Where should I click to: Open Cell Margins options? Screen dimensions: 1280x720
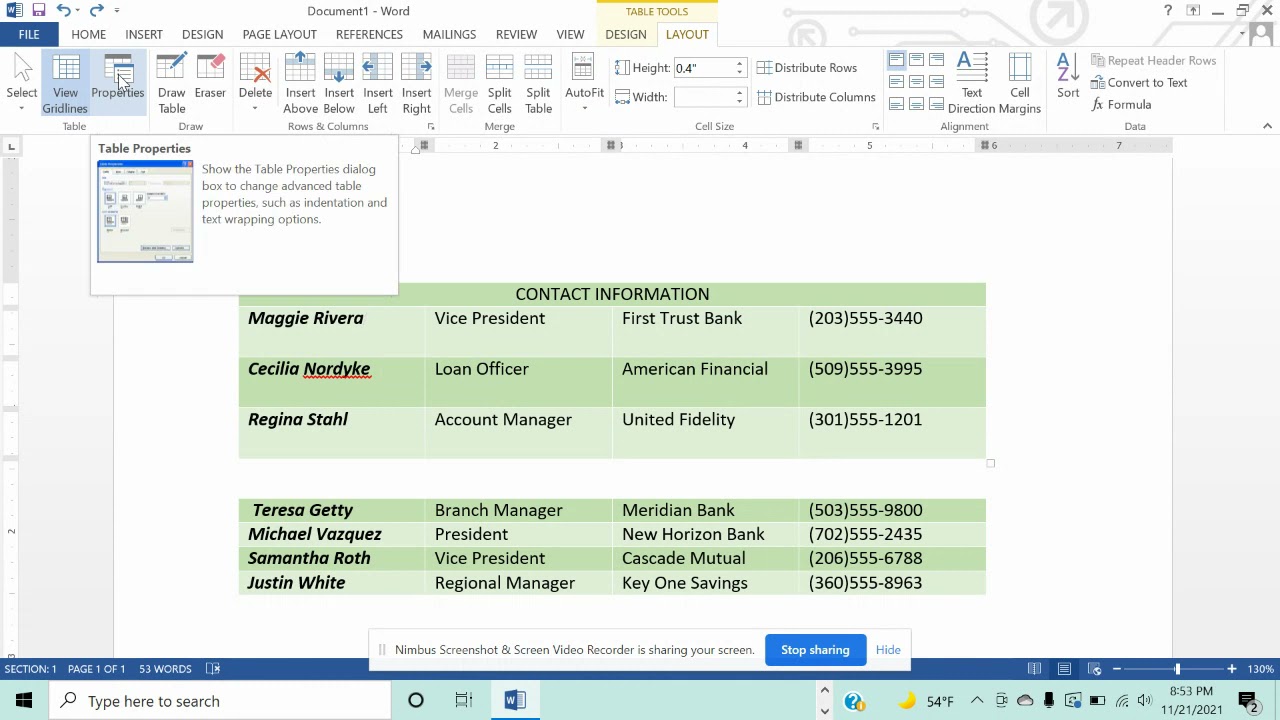tap(1020, 84)
